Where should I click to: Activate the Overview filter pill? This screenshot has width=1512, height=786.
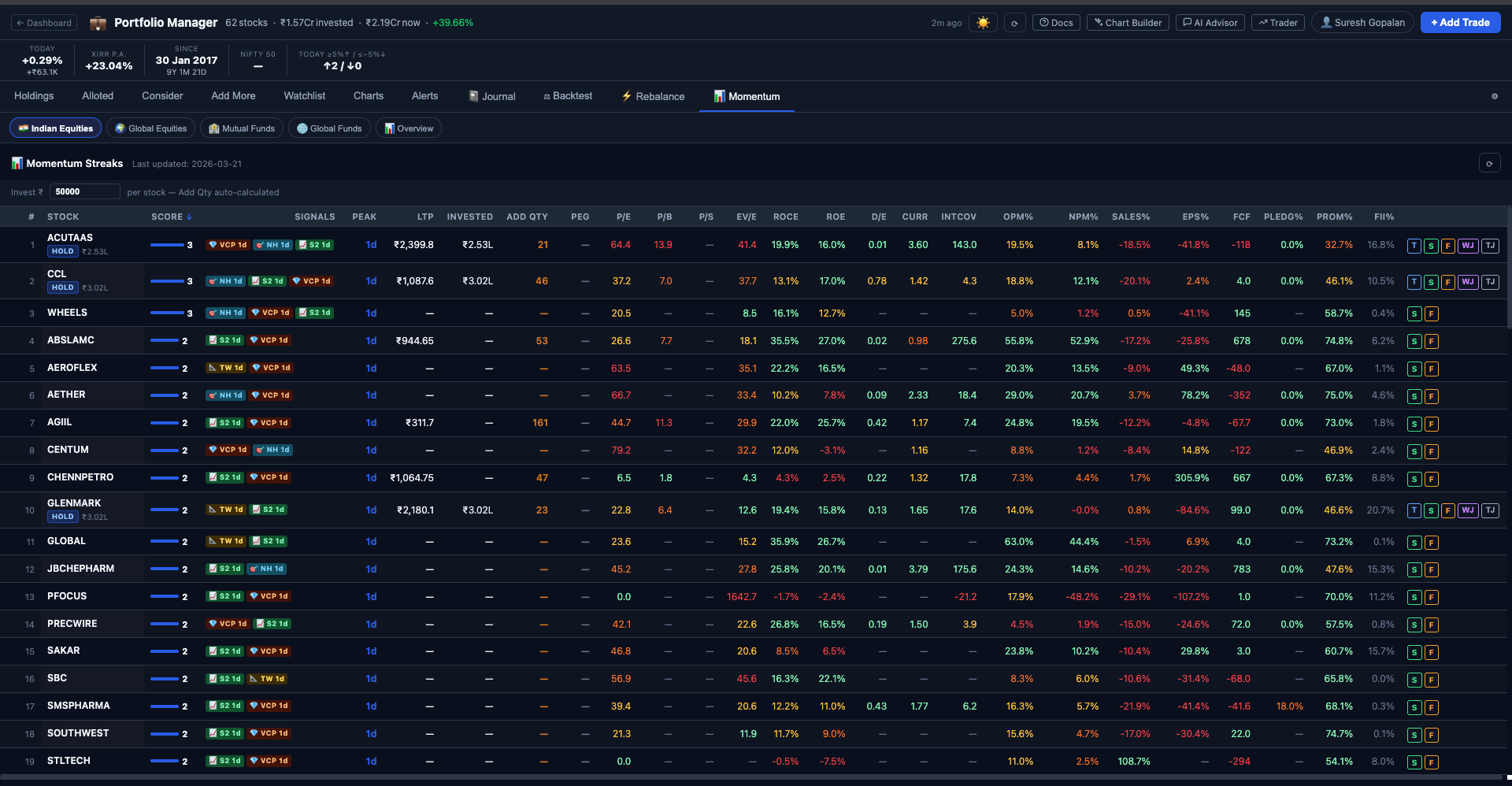tap(408, 128)
